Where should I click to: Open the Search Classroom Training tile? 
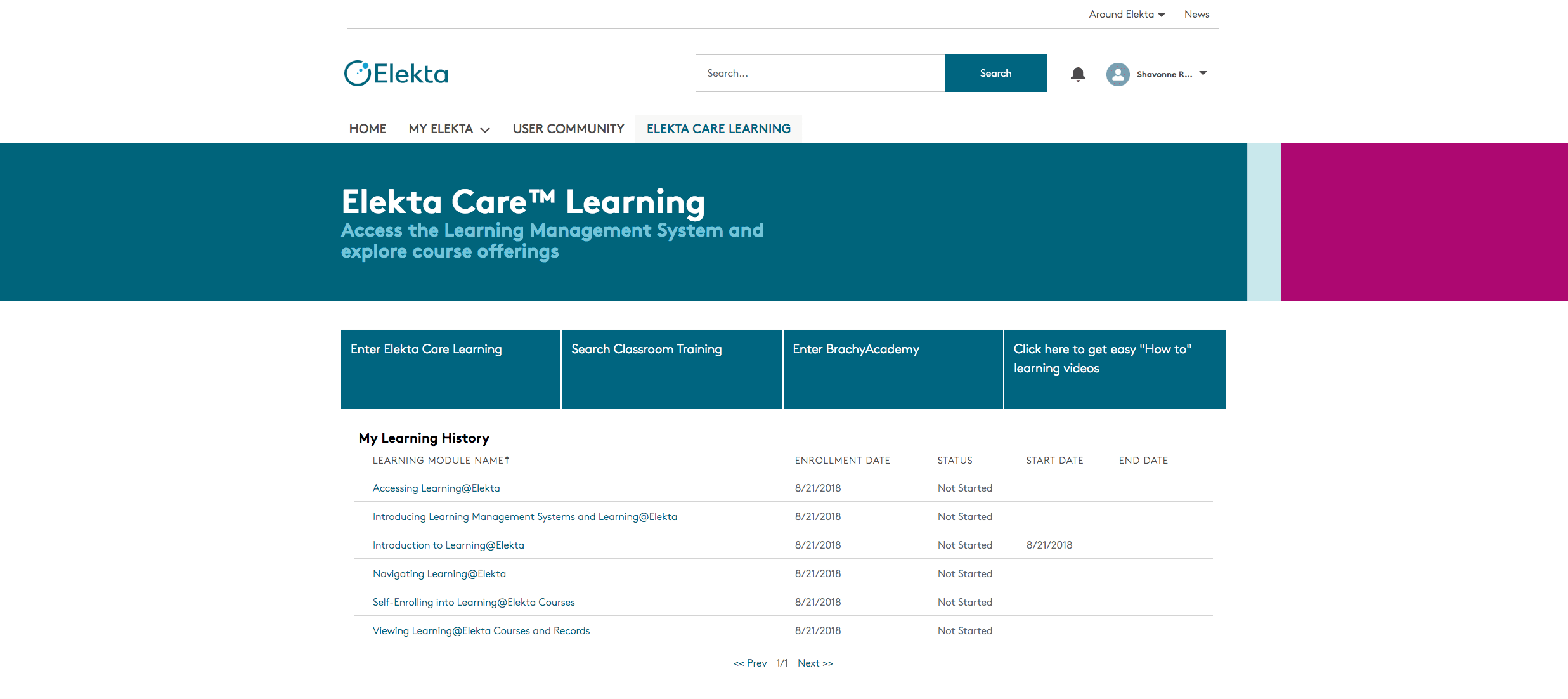(671, 369)
